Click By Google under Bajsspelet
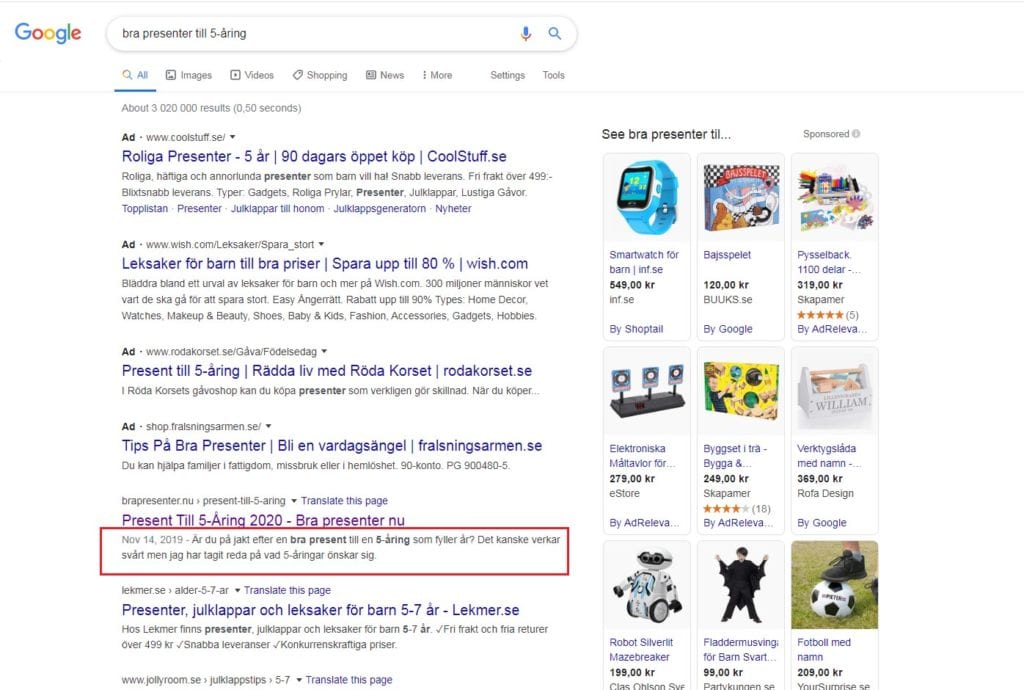 [728, 329]
